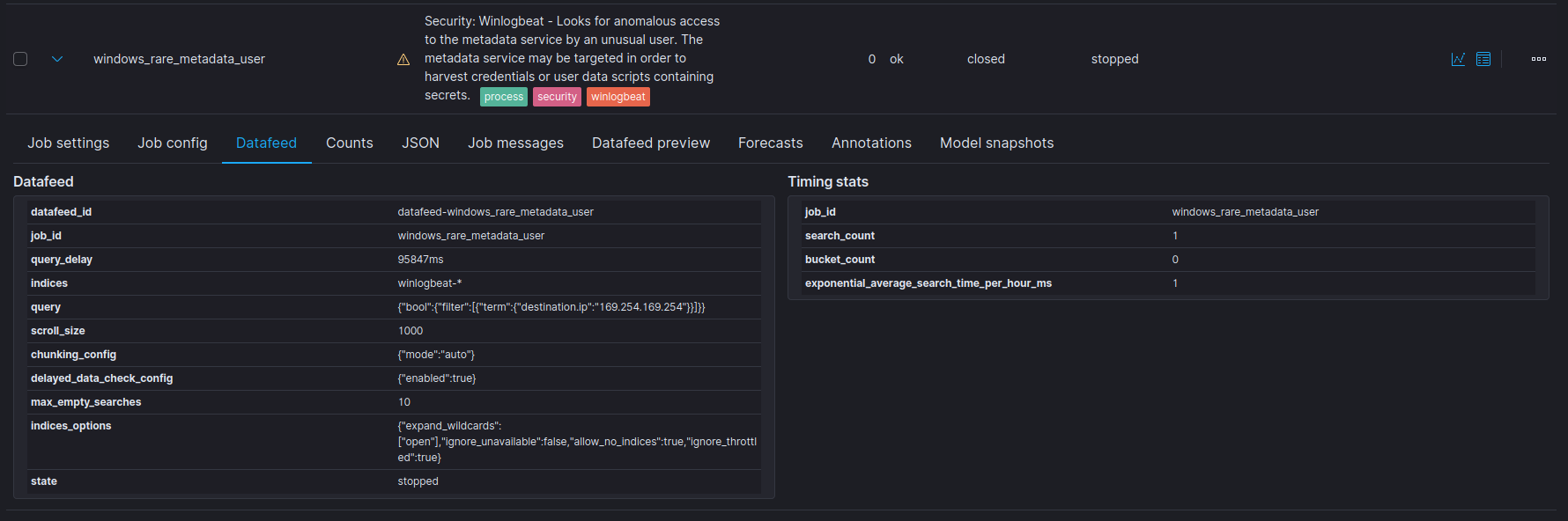Collapse the windows_rare_metadata_user row details

coord(57,59)
